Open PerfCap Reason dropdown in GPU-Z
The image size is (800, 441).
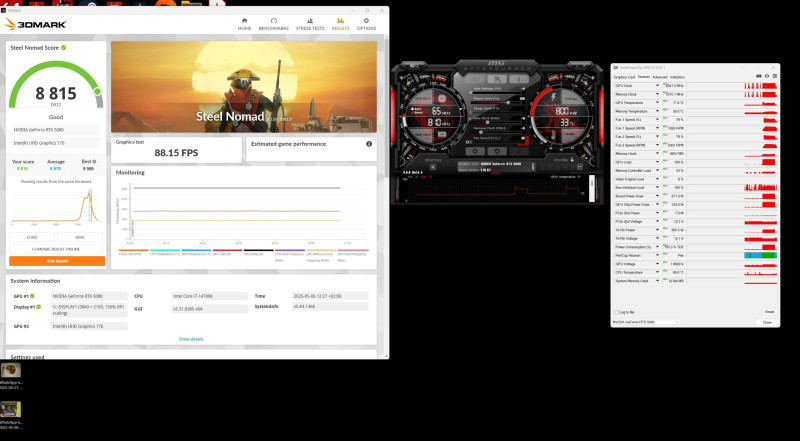(657, 255)
